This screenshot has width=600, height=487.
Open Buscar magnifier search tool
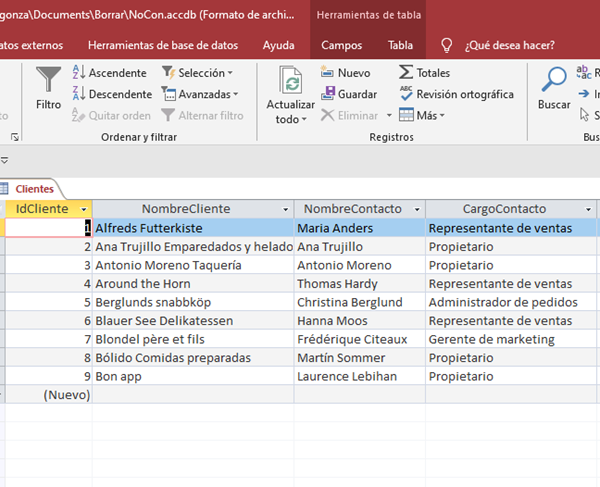[554, 81]
